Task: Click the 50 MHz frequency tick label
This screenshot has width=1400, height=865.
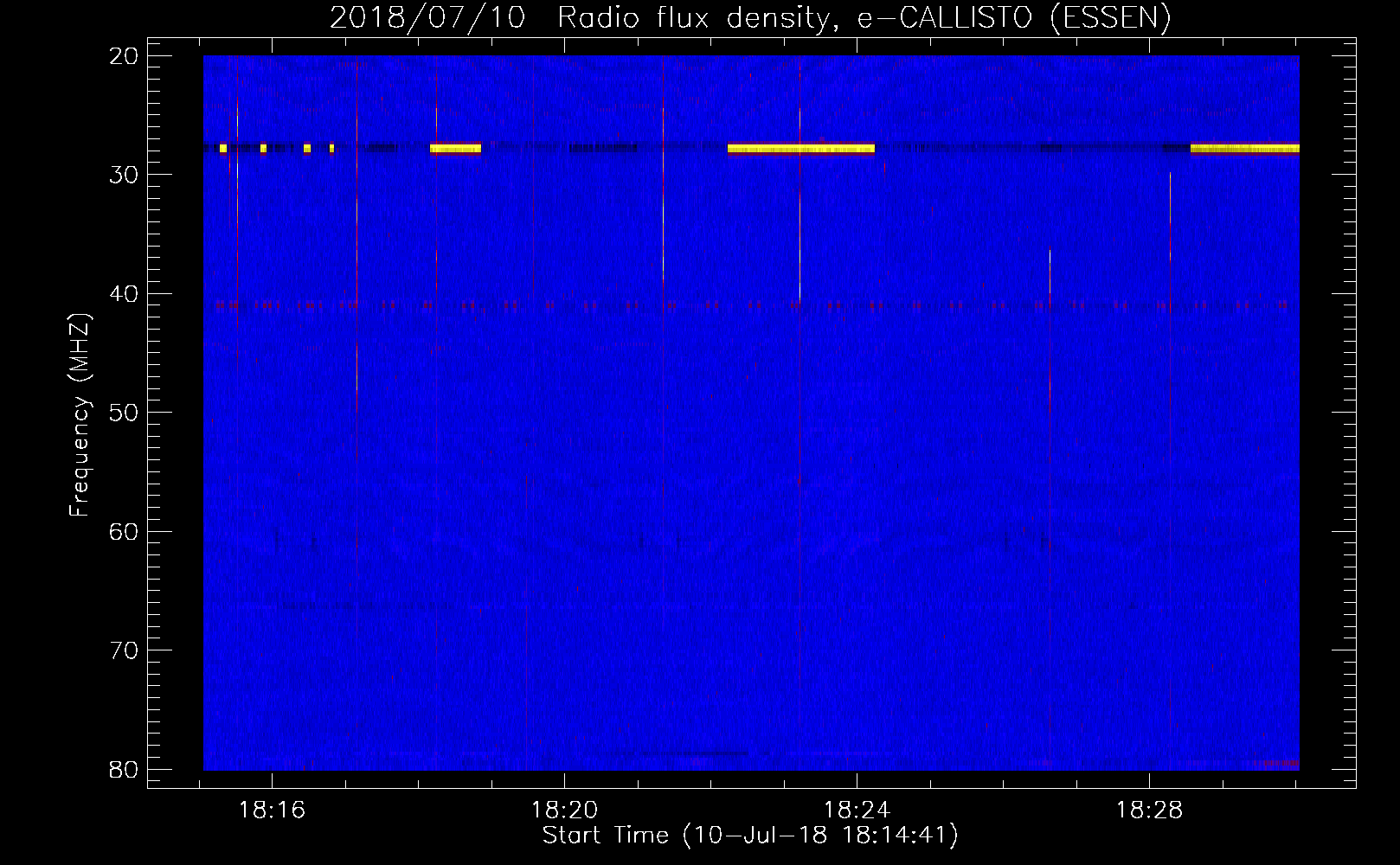Action: click(x=124, y=413)
